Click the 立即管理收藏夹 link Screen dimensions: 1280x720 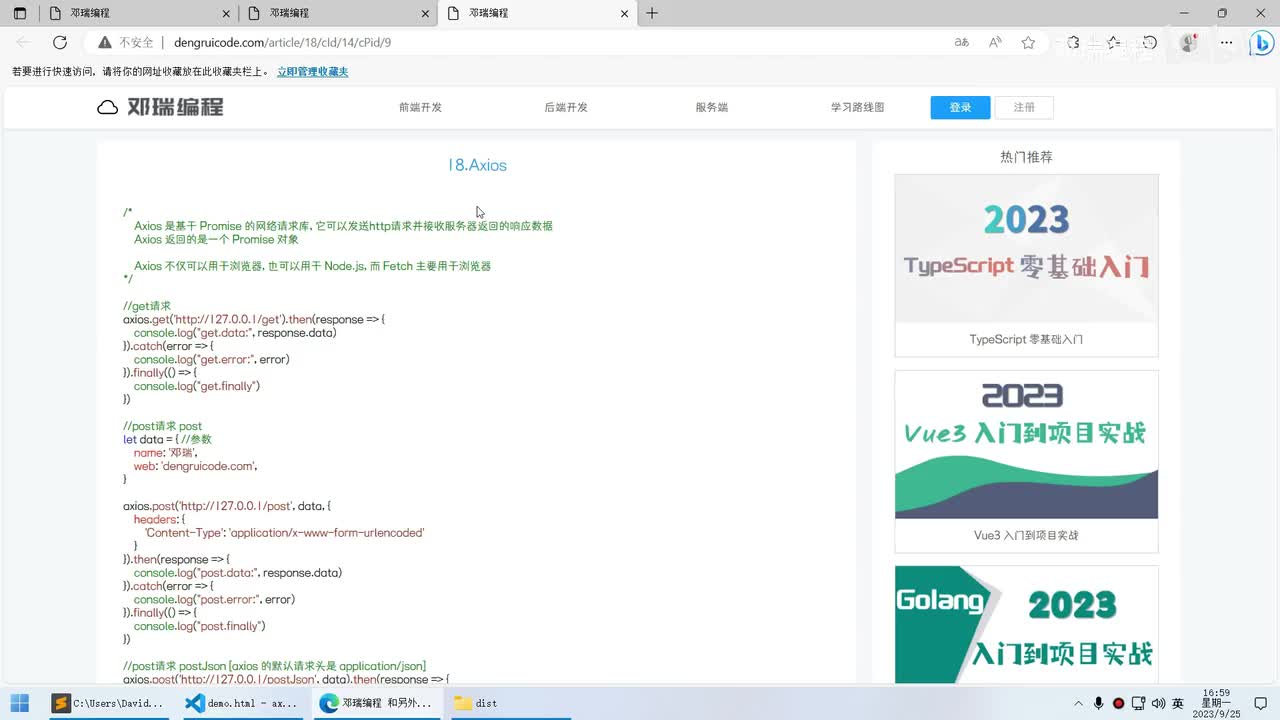pyautogui.click(x=312, y=72)
